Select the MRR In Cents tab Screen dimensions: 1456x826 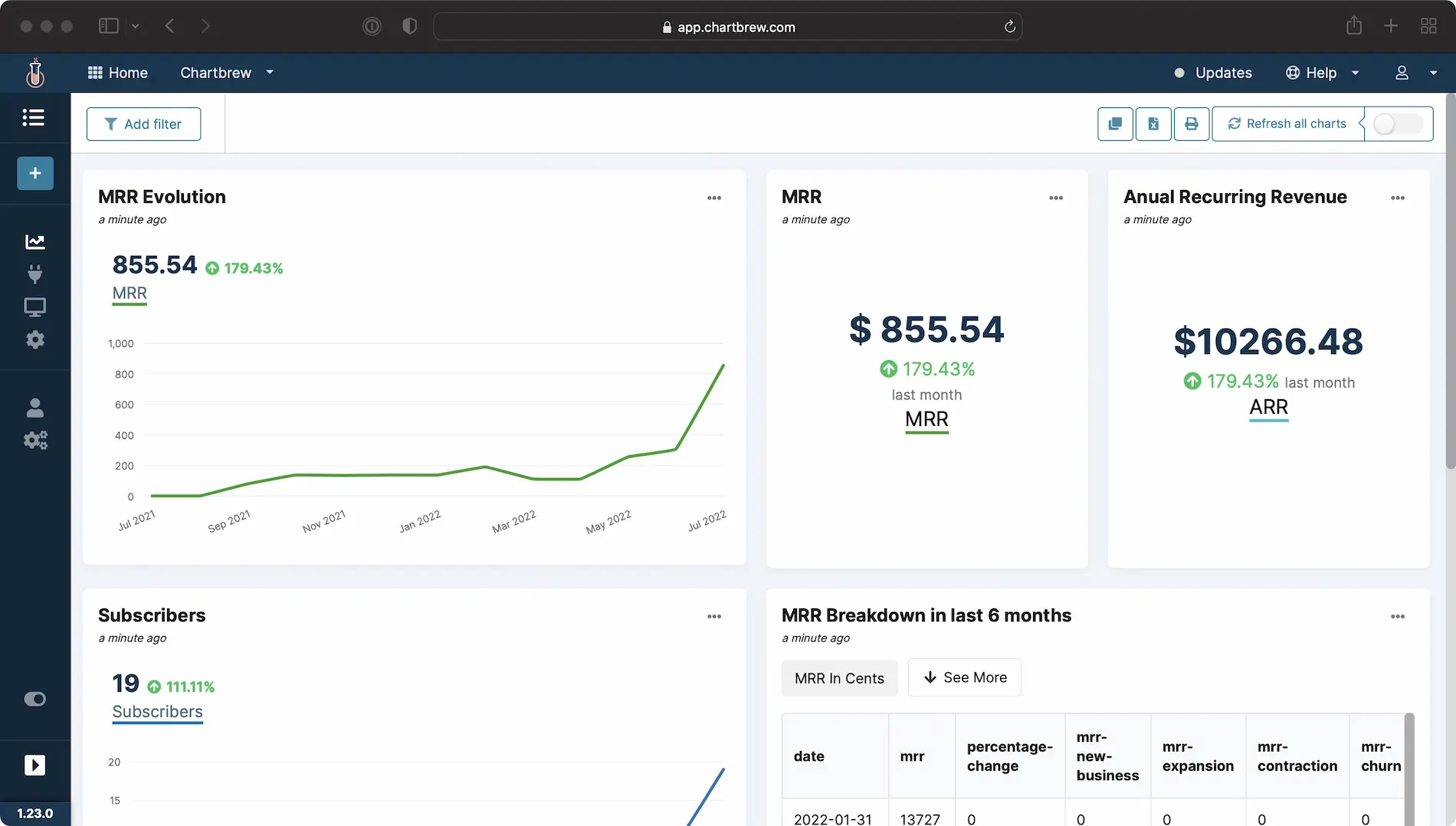click(x=839, y=678)
